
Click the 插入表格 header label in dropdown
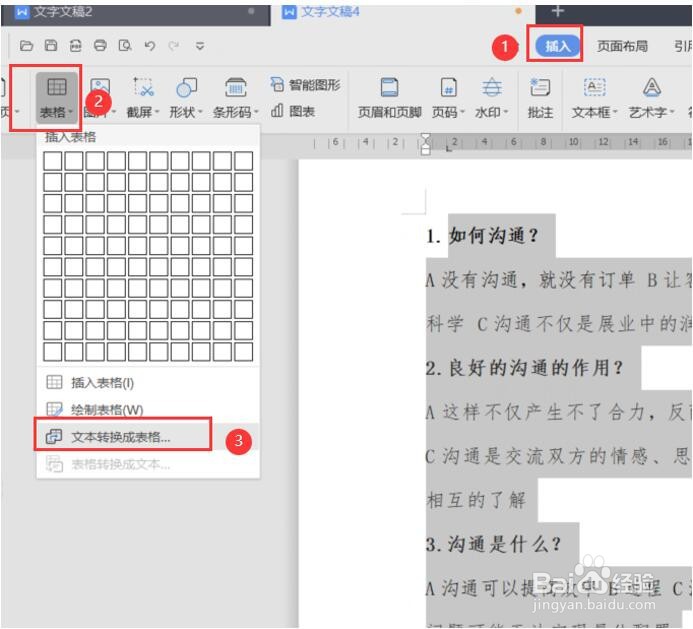(70, 137)
